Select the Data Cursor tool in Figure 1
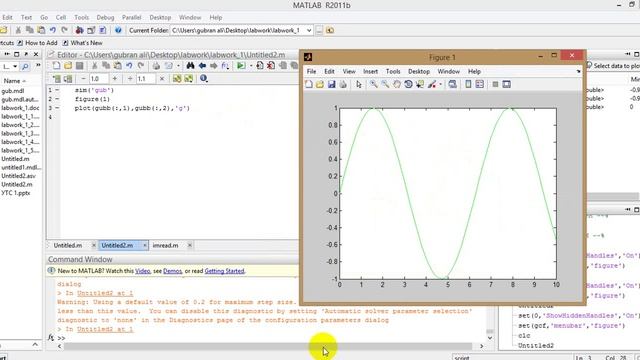Screen dimensions: 640x360 [420, 84]
